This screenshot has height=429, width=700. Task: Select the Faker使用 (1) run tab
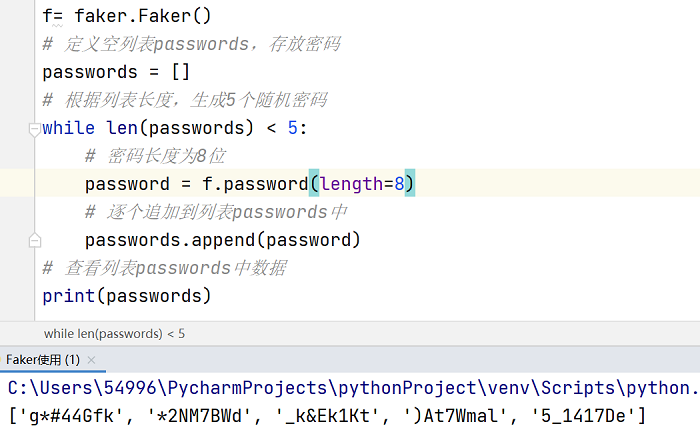tap(43, 360)
